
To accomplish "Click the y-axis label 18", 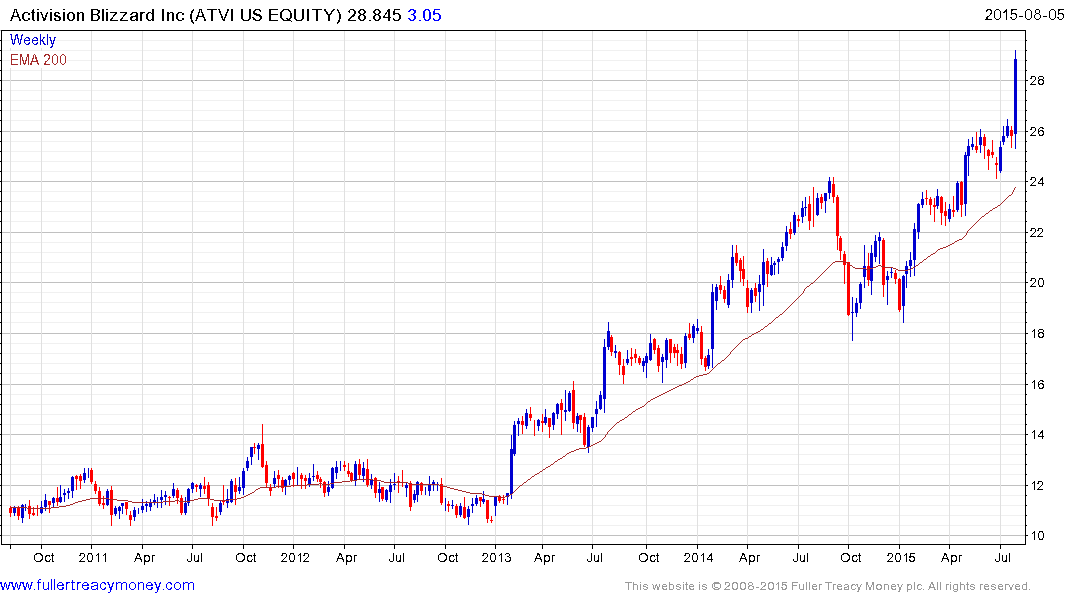I will point(1037,334).
